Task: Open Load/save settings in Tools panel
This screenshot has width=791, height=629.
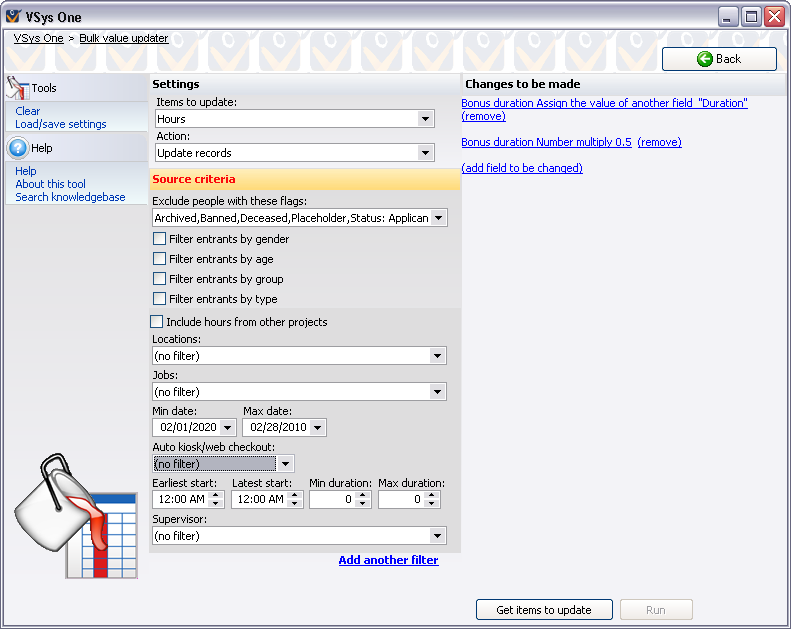Action: coord(60,124)
